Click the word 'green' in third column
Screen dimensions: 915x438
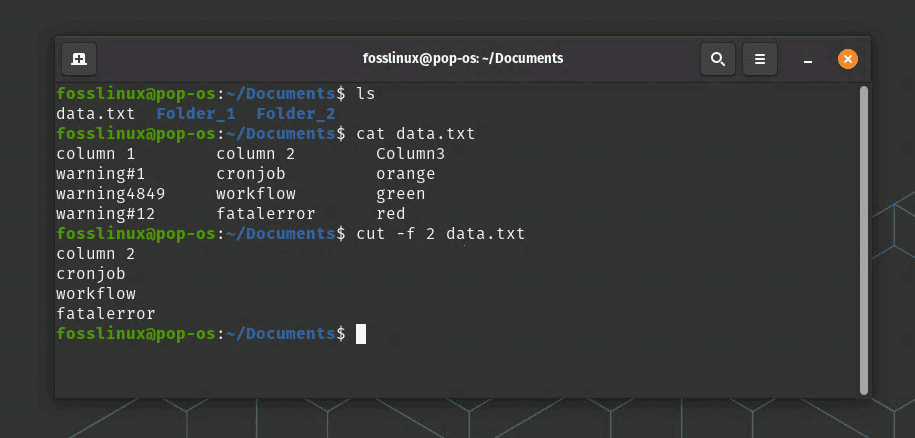tap(400, 194)
